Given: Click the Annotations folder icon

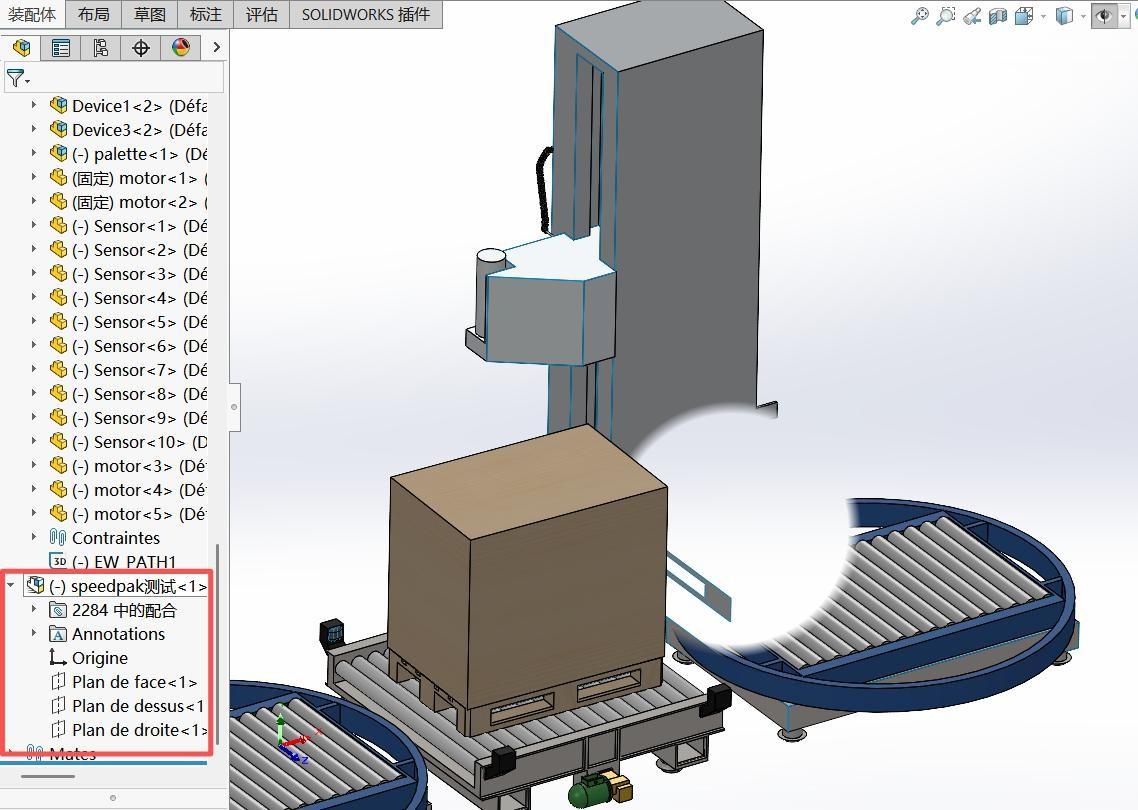Looking at the screenshot, I should click(58, 633).
